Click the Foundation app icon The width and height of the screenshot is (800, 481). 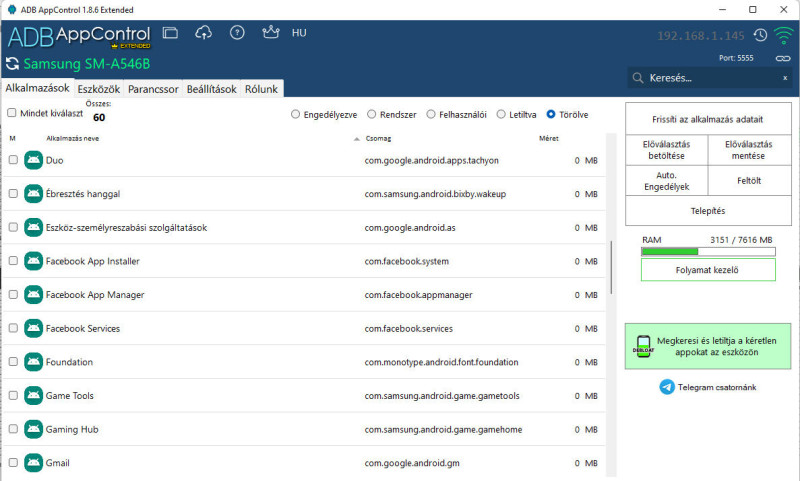pos(34,362)
